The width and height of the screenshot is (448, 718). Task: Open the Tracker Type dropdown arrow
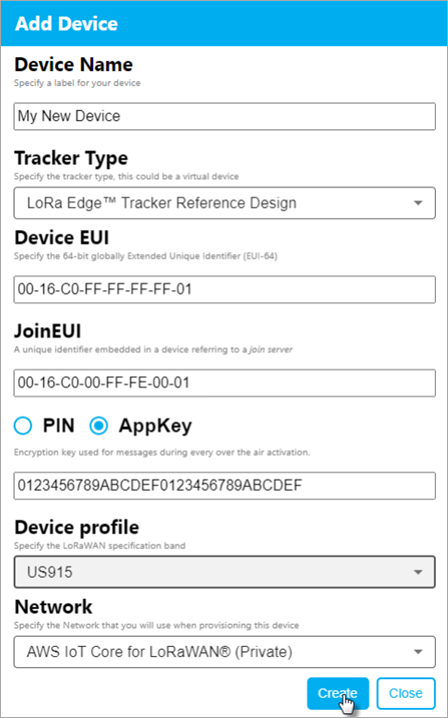(418, 203)
